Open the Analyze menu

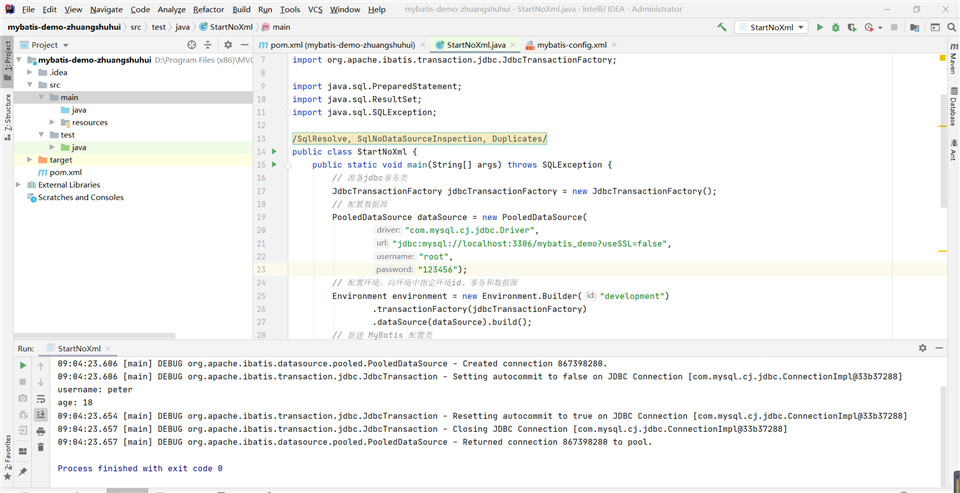(x=171, y=10)
